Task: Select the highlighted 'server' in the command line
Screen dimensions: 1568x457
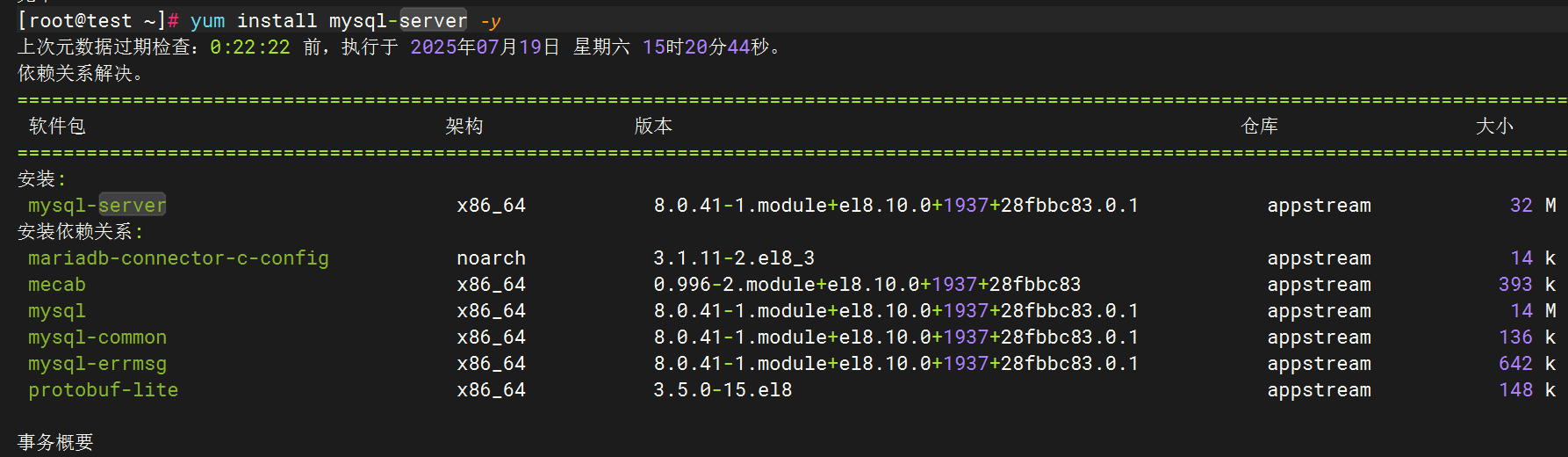Action: click(433, 21)
